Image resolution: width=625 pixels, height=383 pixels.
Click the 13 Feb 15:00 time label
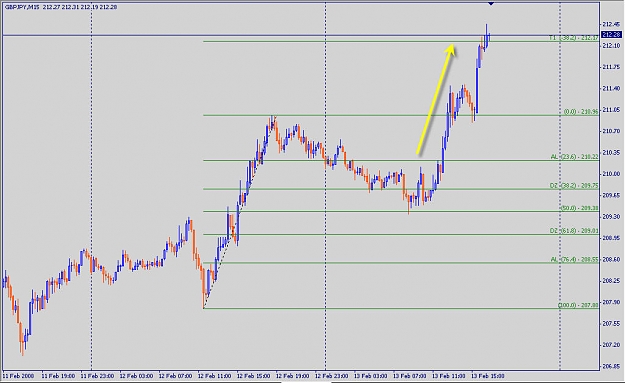(488, 376)
